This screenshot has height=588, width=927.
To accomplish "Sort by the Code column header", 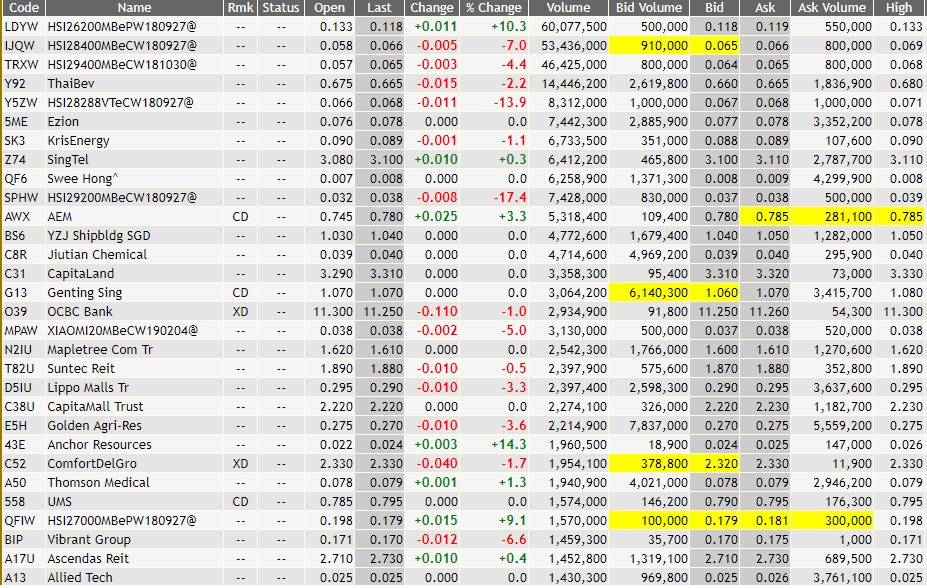I will tap(24, 8).
